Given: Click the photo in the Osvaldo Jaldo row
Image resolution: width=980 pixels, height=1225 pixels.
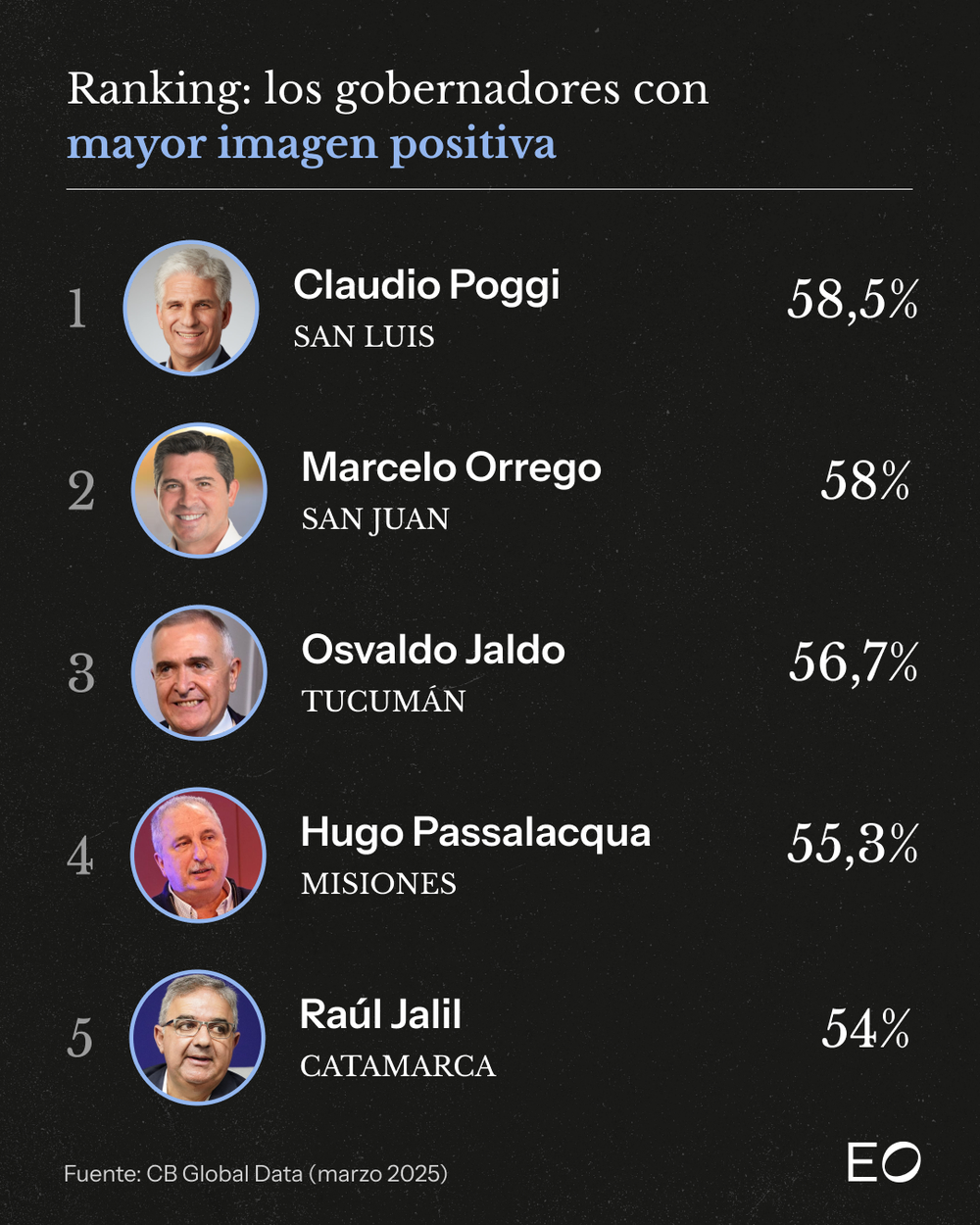Looking at the screenshot, I should point(199,672).
